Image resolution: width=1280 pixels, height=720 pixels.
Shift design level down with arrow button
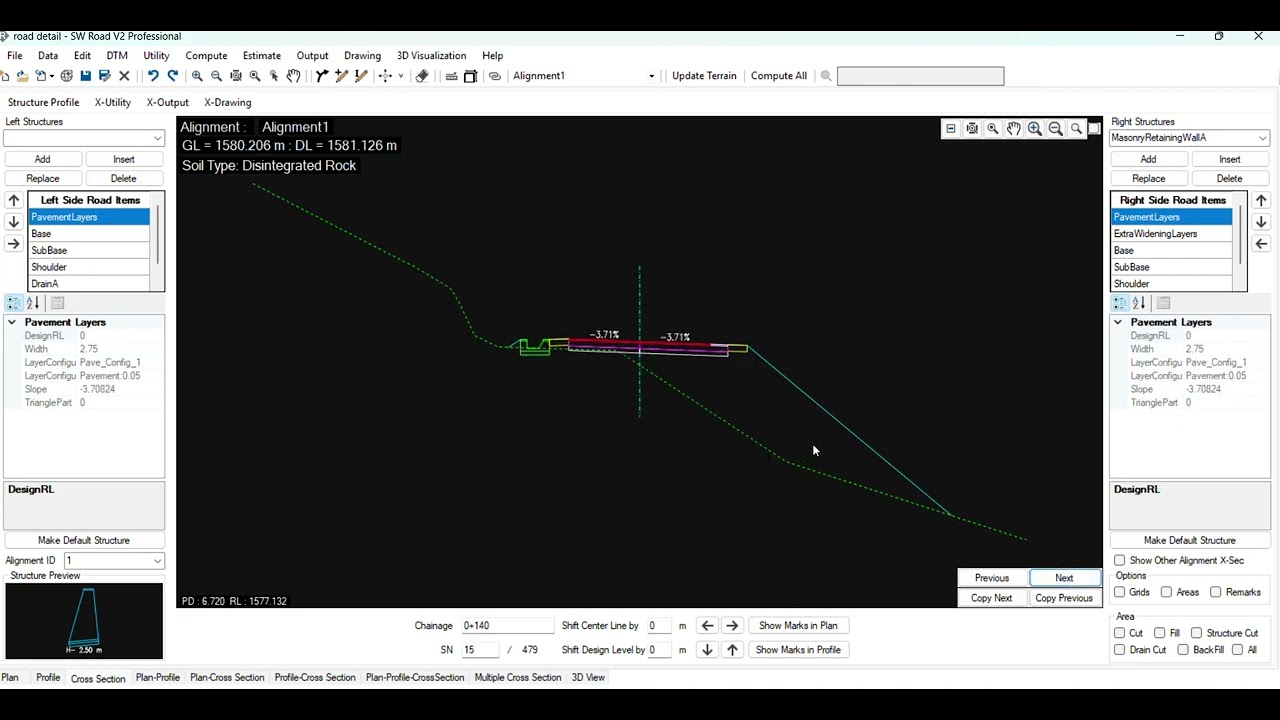(708, 650)
